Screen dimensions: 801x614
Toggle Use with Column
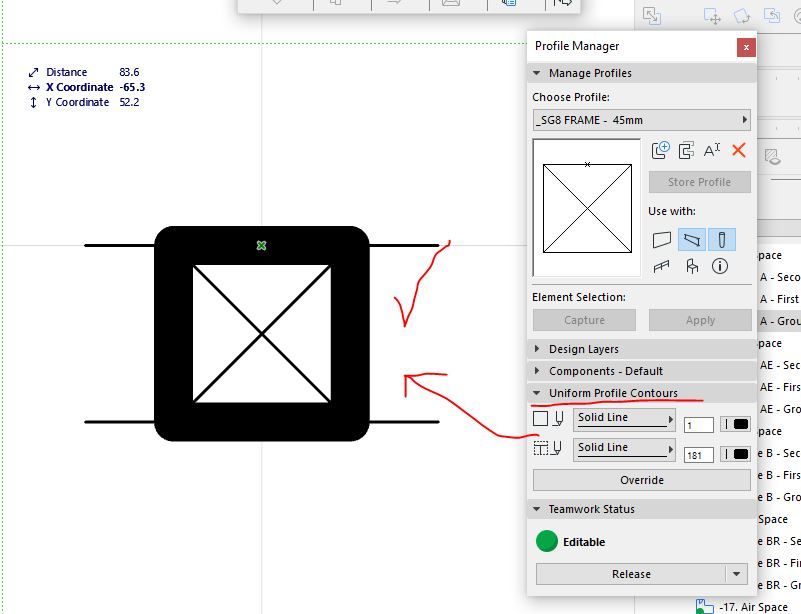722,240
